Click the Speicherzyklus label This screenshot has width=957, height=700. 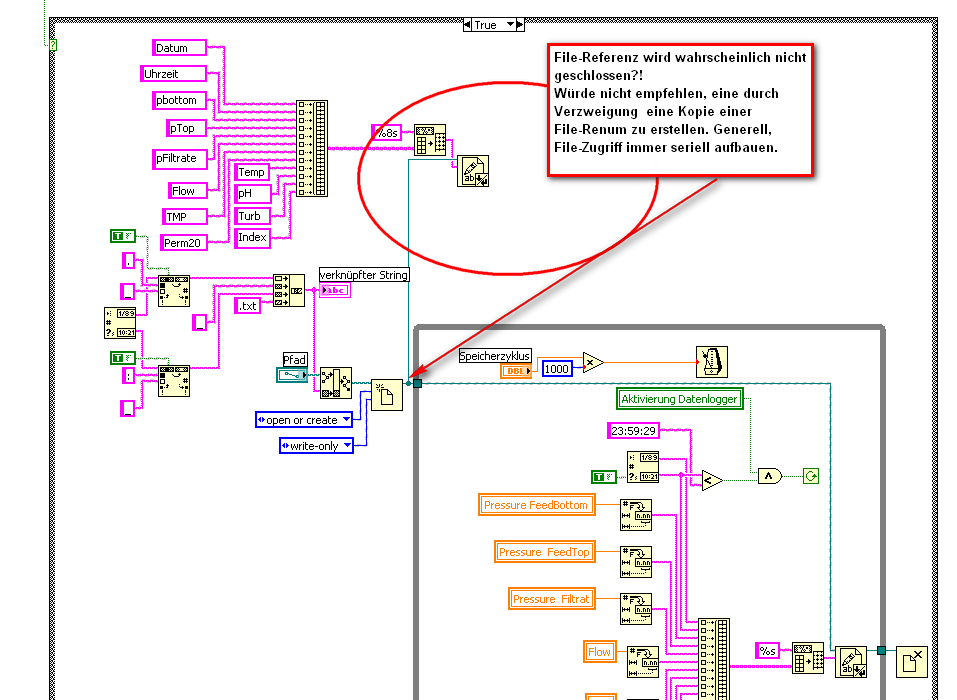click(x=495, y=355)
